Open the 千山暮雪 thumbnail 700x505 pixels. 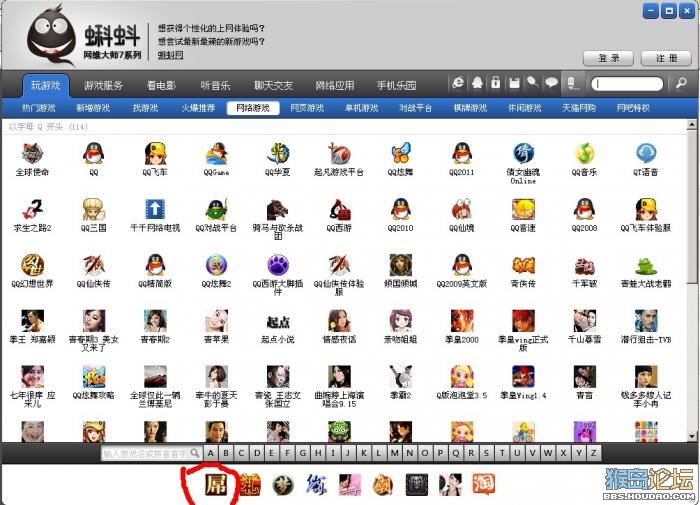pos(584,321)
